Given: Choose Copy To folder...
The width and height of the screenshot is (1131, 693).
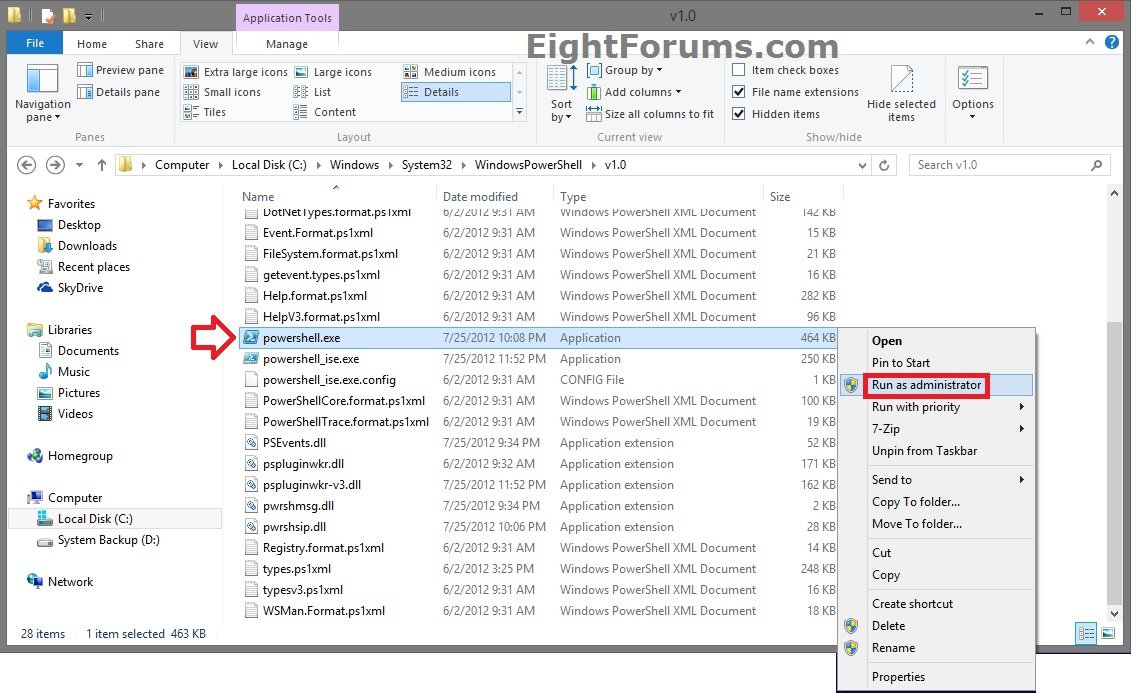Looking at the screenshot, I should (x=936, y=502).
